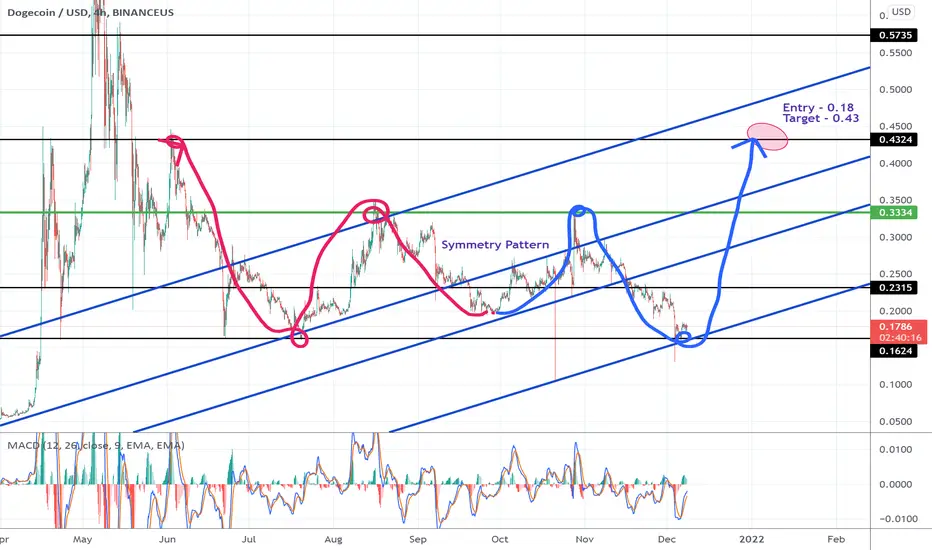Click the Dogecoin / USD symbol title
This screenshot has height=550, width=932.
(90, 12)
